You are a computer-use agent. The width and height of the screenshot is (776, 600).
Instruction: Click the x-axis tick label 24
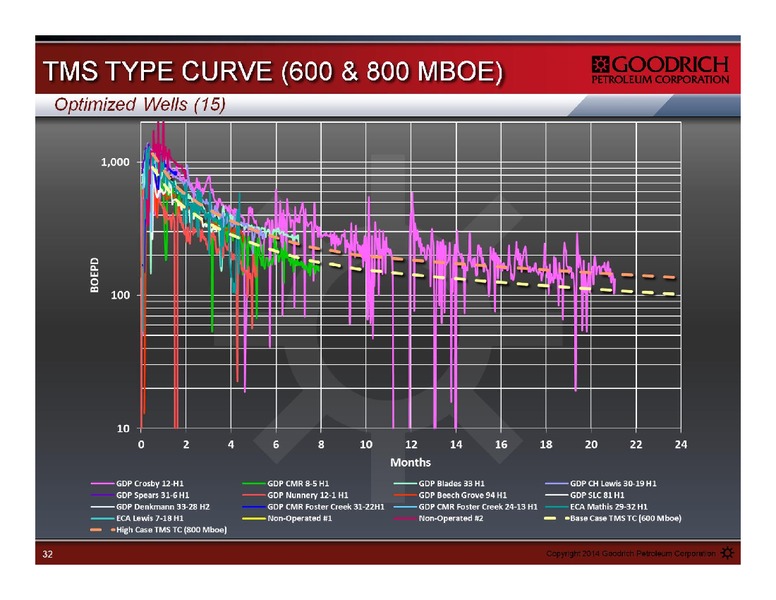pos(680,445)
